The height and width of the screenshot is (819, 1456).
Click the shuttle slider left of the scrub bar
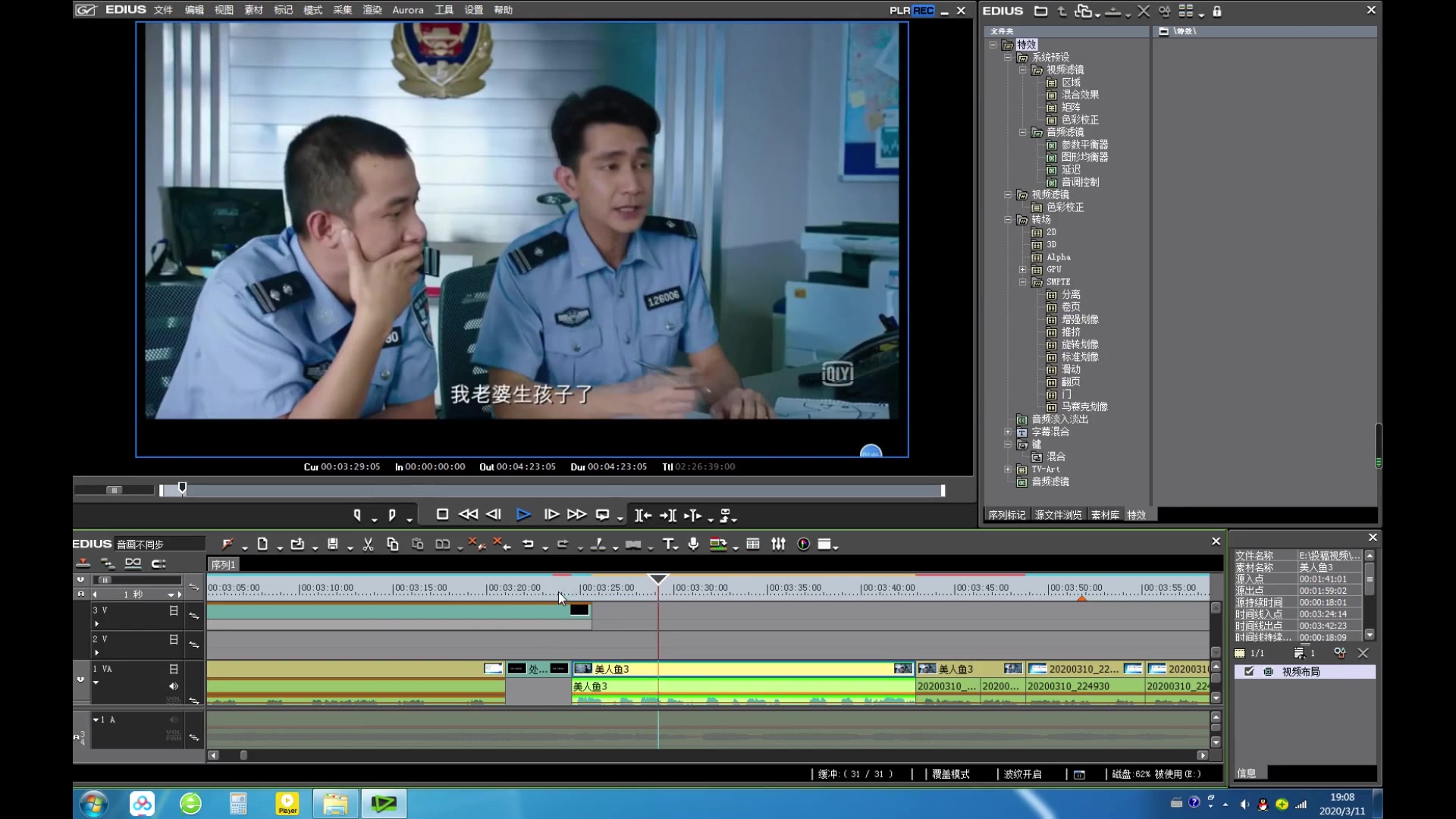(x=114, y=490)
